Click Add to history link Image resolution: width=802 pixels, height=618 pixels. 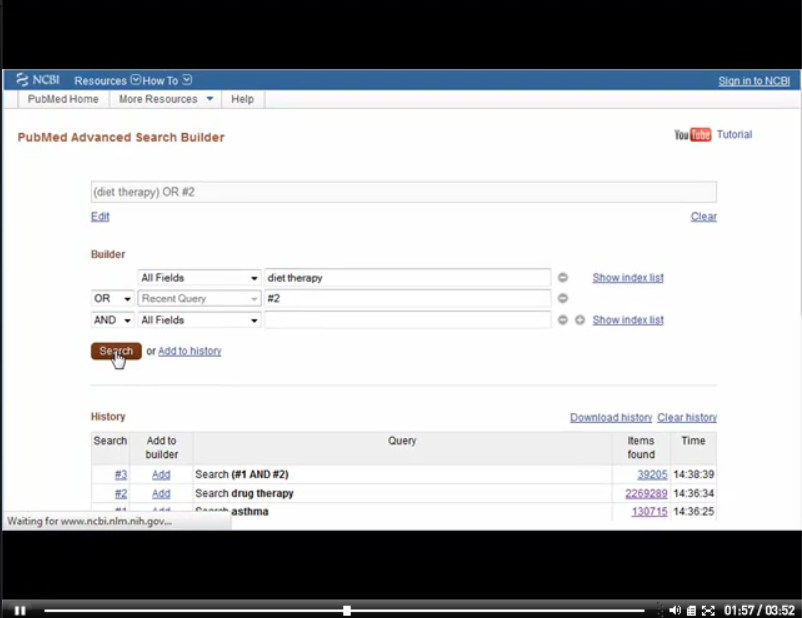pyautogui.click(x=189, y=351)
